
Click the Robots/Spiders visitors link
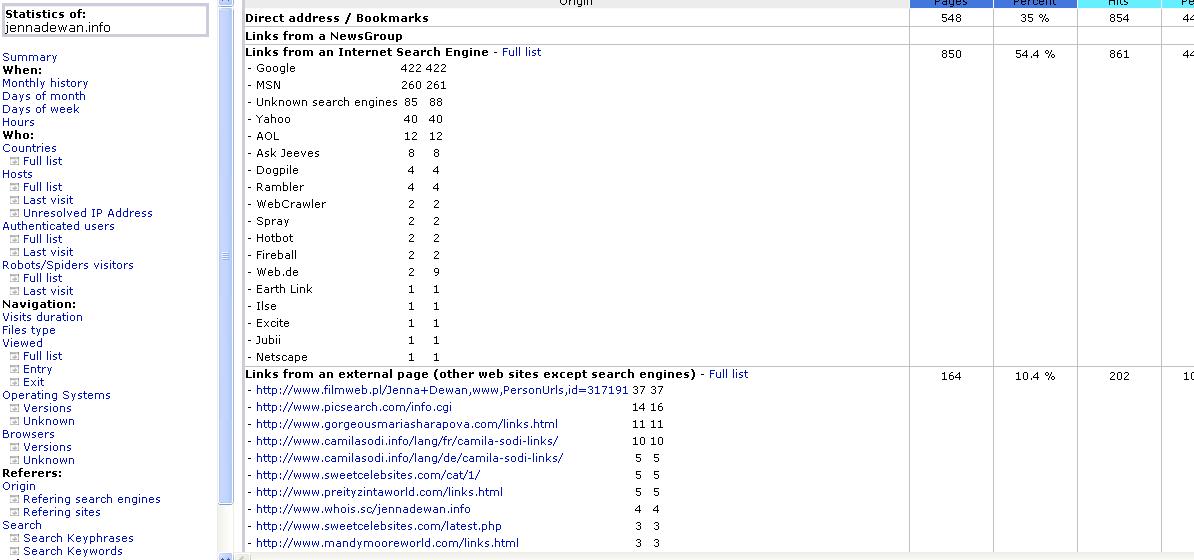tap(67, 265)
